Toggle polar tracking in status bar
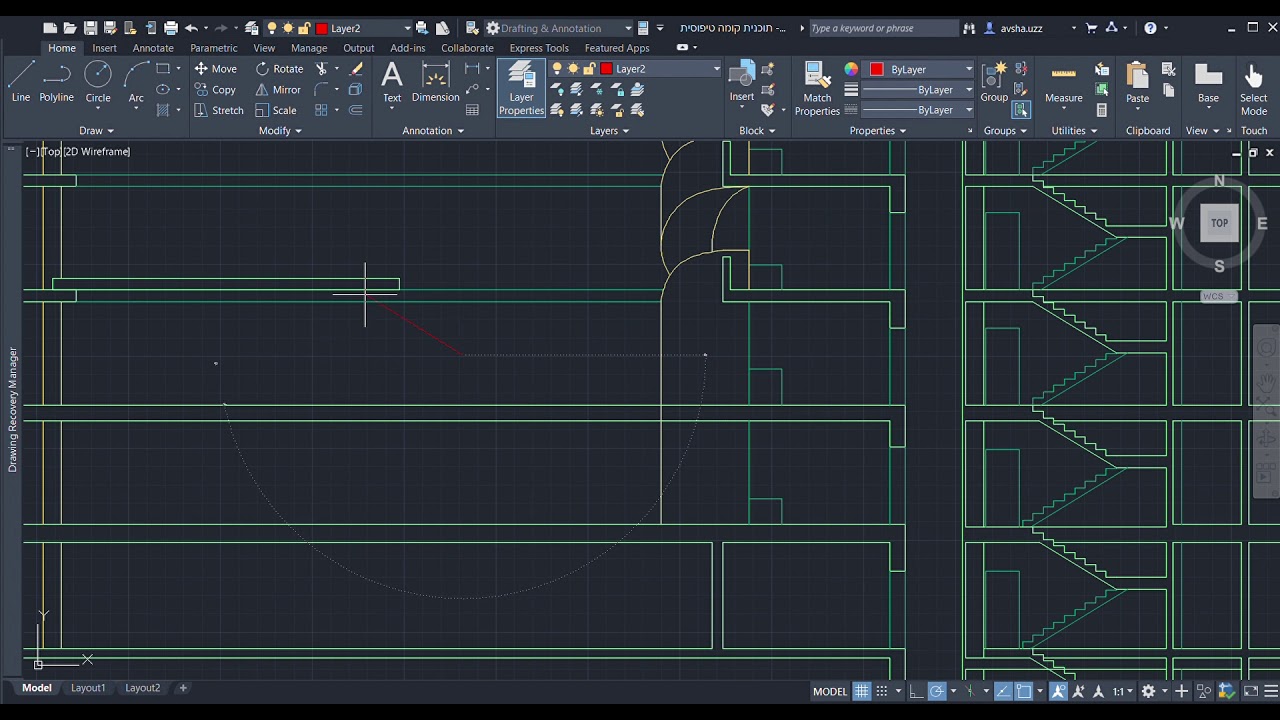The width and height of the screenshot is (1280, 720). [x=937, y=691]
